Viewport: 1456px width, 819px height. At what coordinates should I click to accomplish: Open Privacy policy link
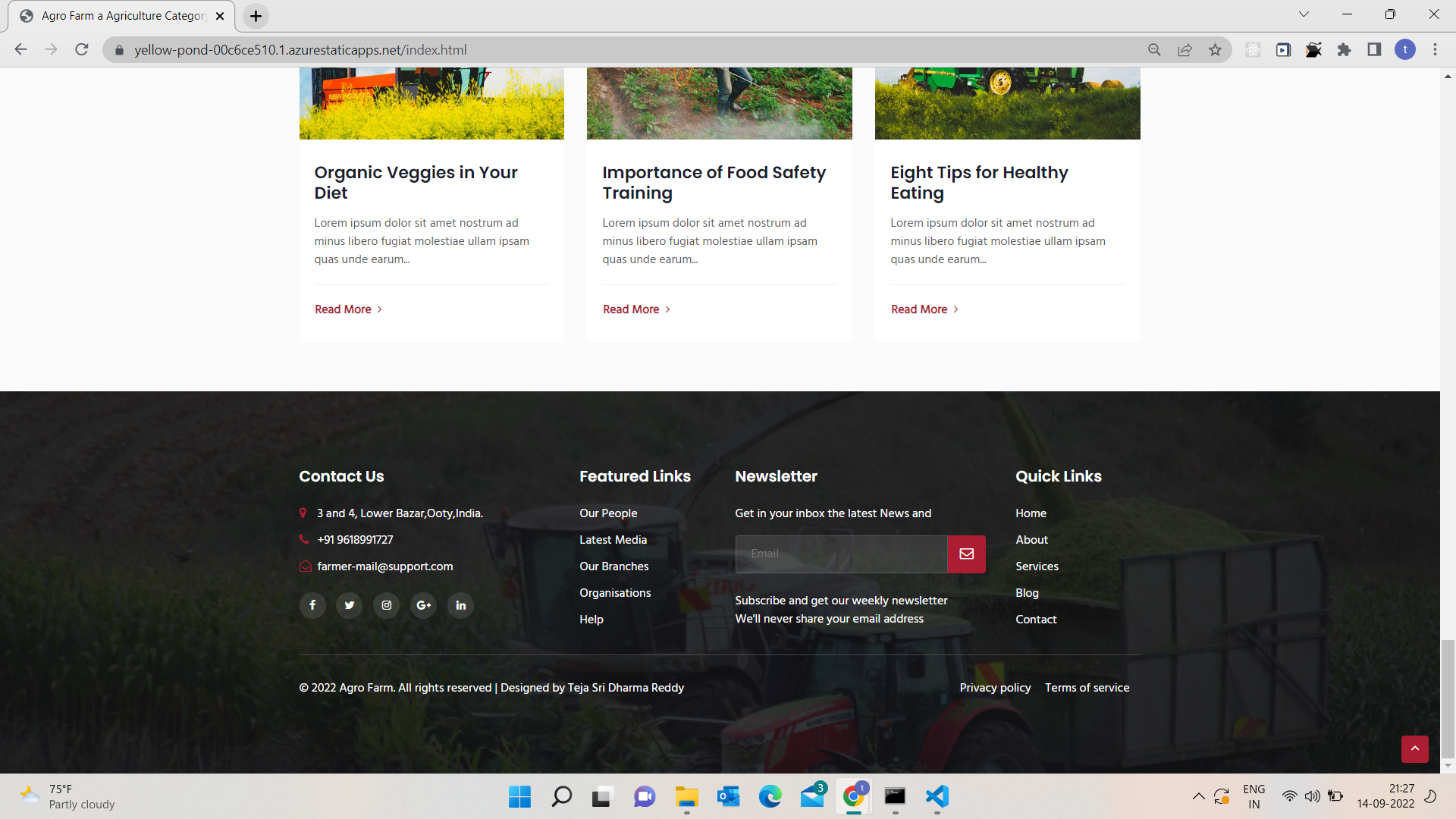[995, 688]
